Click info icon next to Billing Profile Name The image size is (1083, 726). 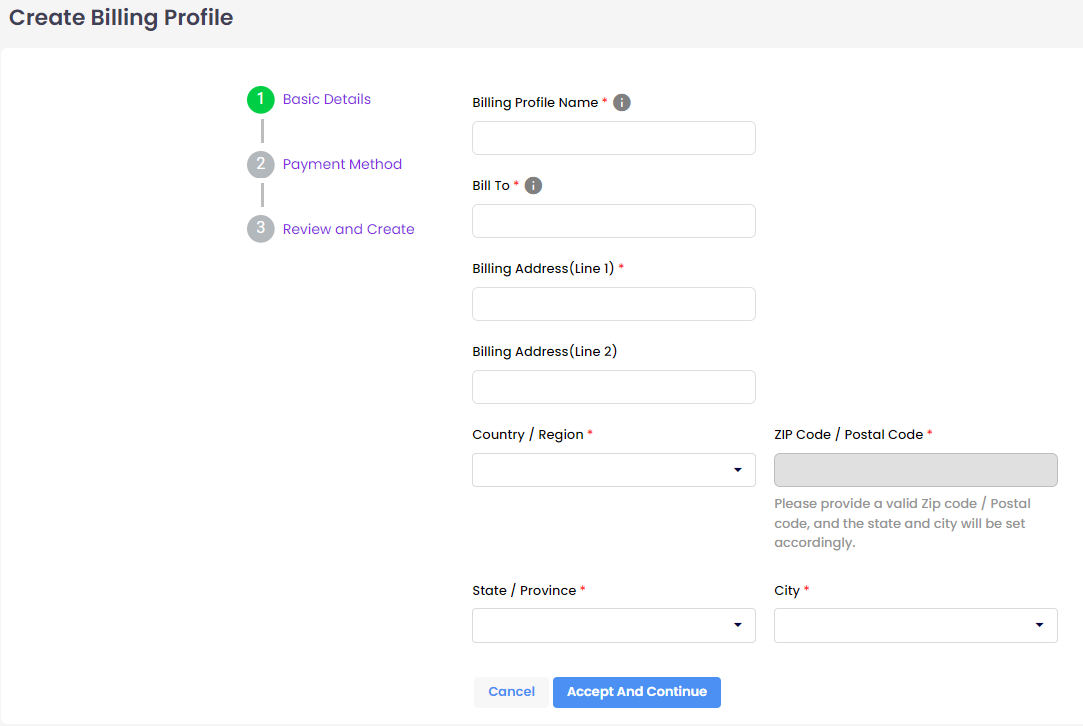[x=622, y=102]
